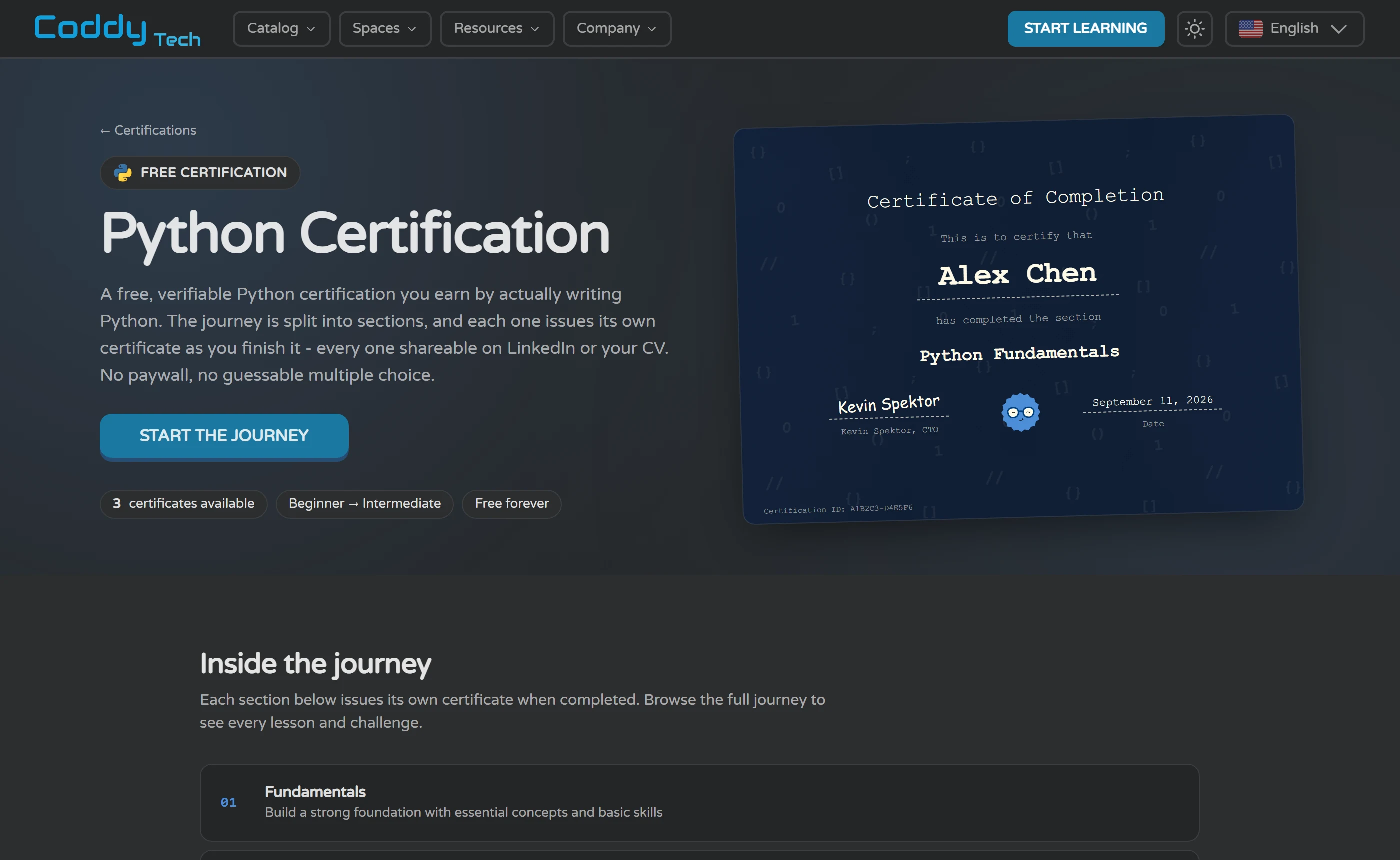Click the 'Free forever' pill
Image resolution: width=1400 pixels, height=860 pixels.
pyautogui.click(x=512, y=503)
